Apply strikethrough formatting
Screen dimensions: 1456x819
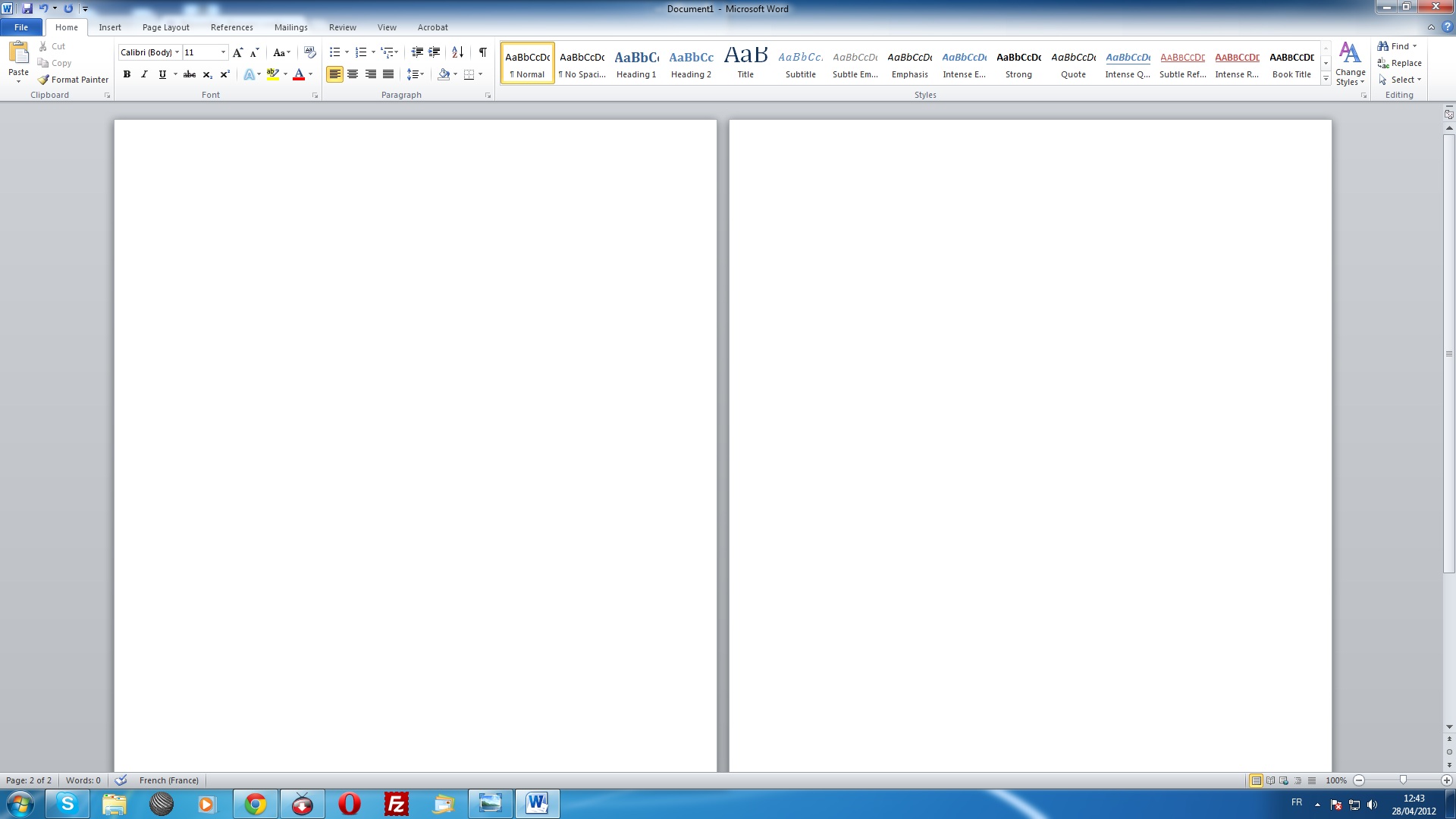(x=190, y=74)
